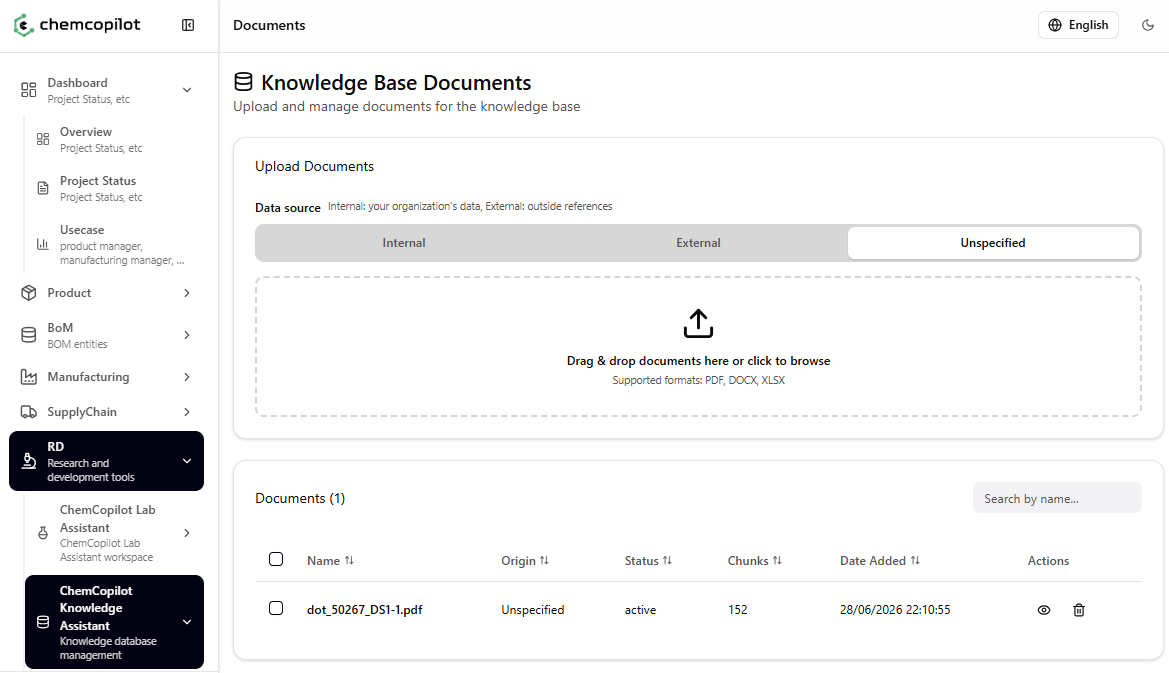This screenshot has height=673, width=1169.
Task: Click the 28/06/2026 22:10:55 date cell
Action: (895, 610)
